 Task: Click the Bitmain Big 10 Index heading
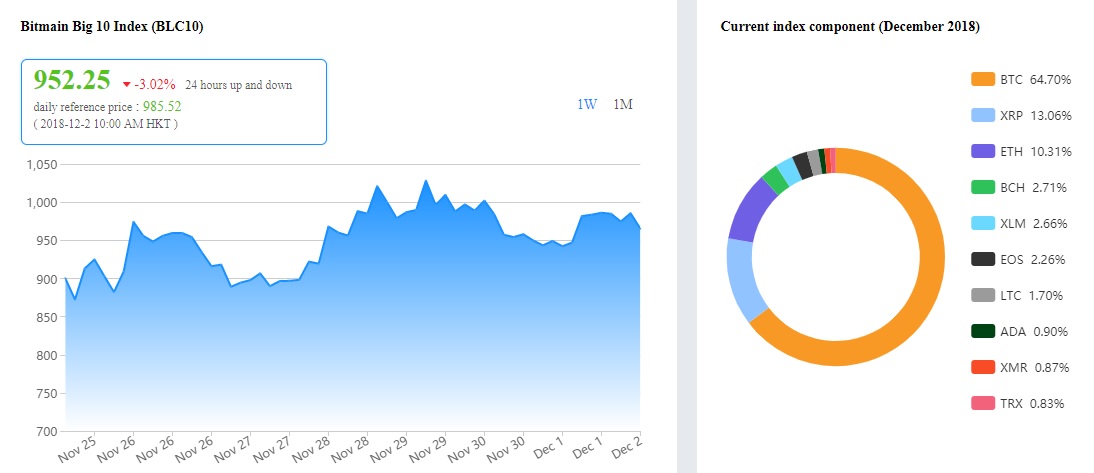pyautogui.click(x=112, y=27)
